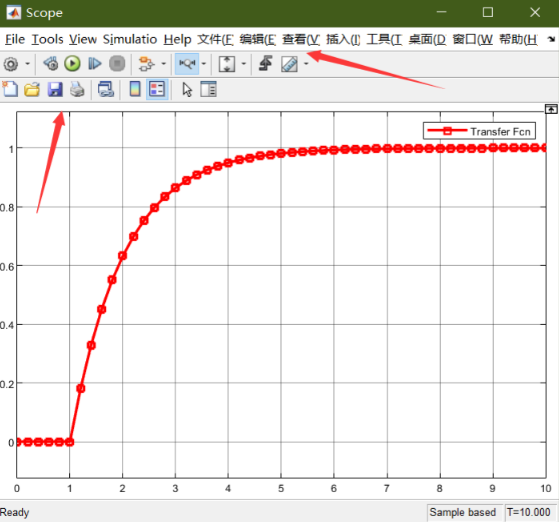Click the Save figure floppy icon
The width and height of the screenshot is (559, 522).
[55, 89]
